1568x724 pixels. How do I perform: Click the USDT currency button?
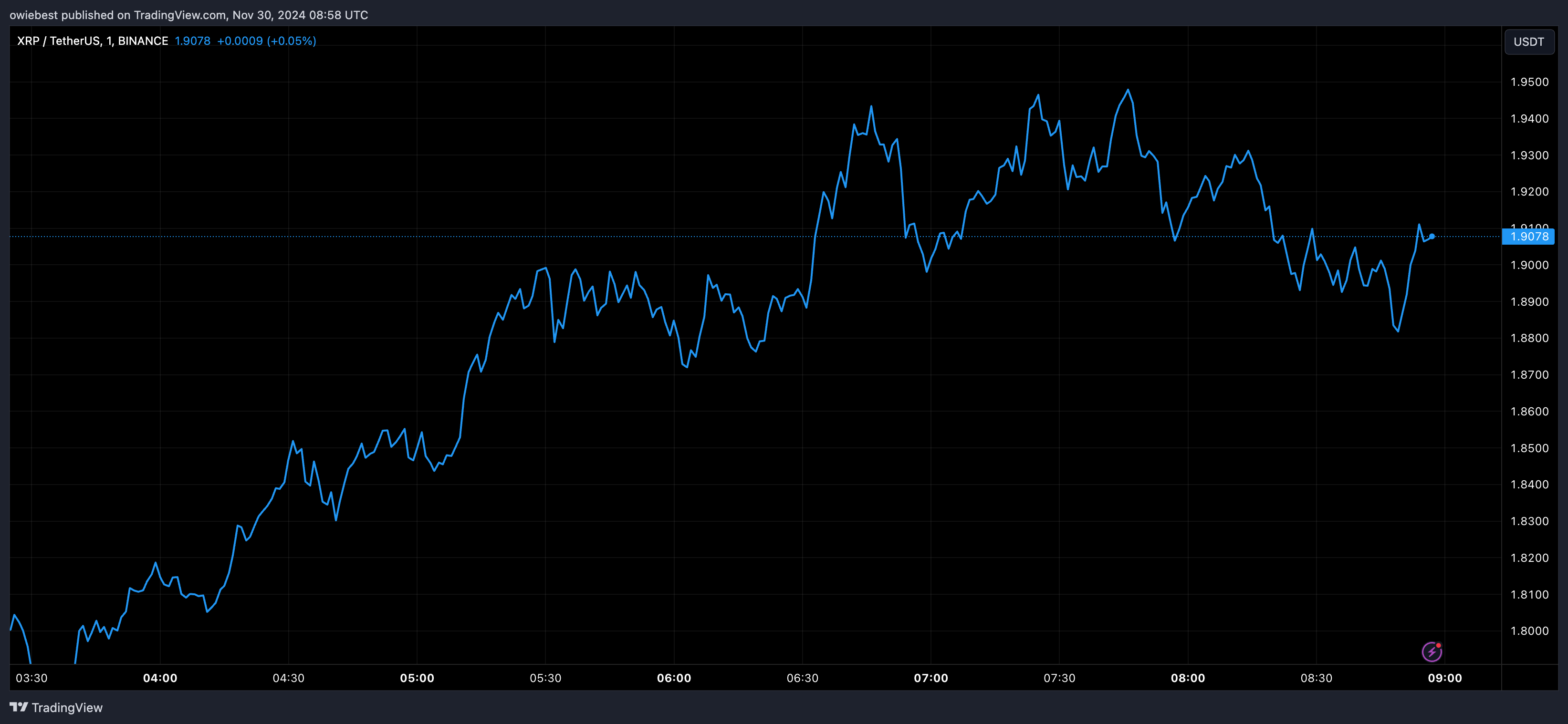(x=1528, y=42)
